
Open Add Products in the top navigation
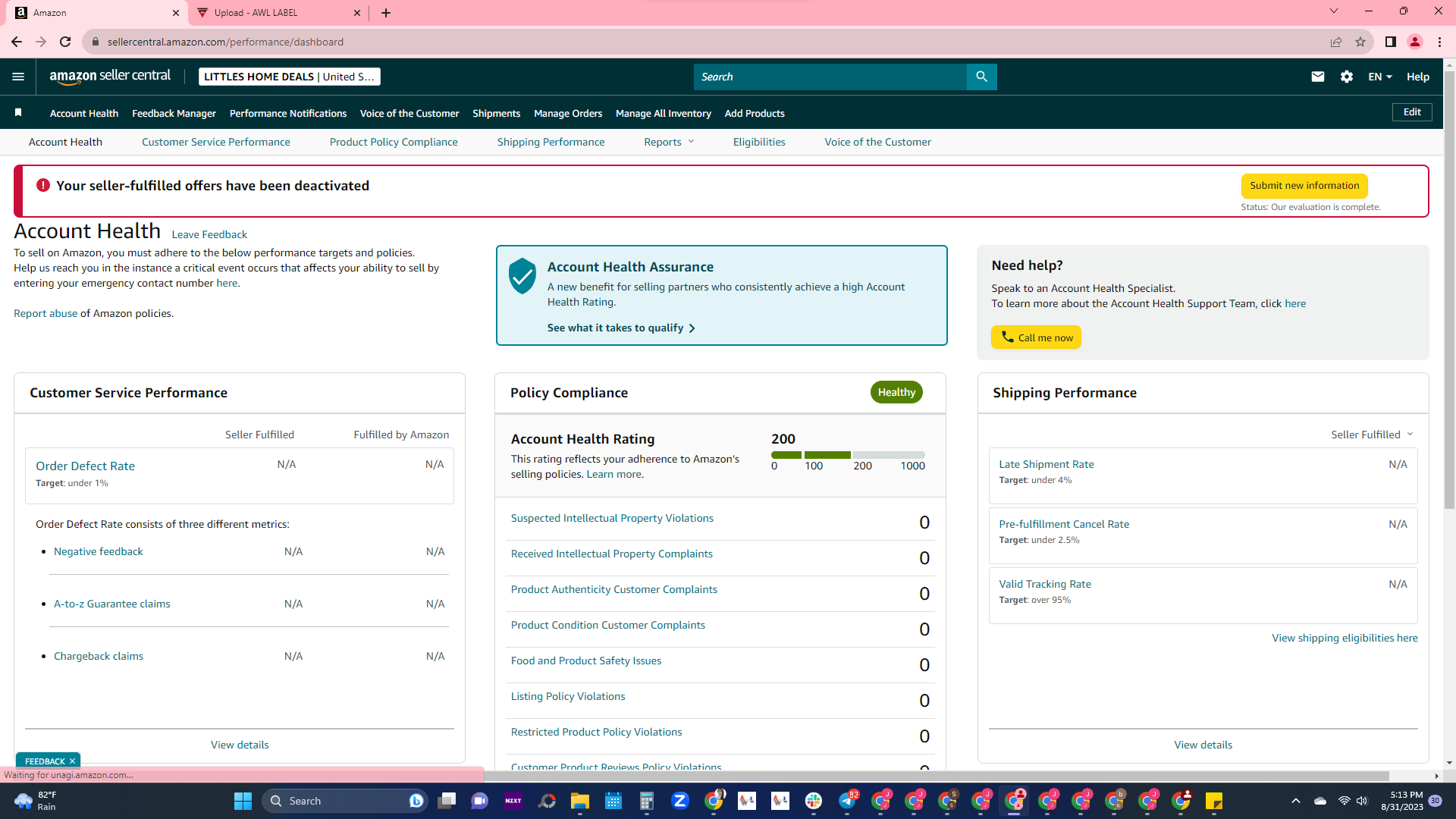pos(755,113)
